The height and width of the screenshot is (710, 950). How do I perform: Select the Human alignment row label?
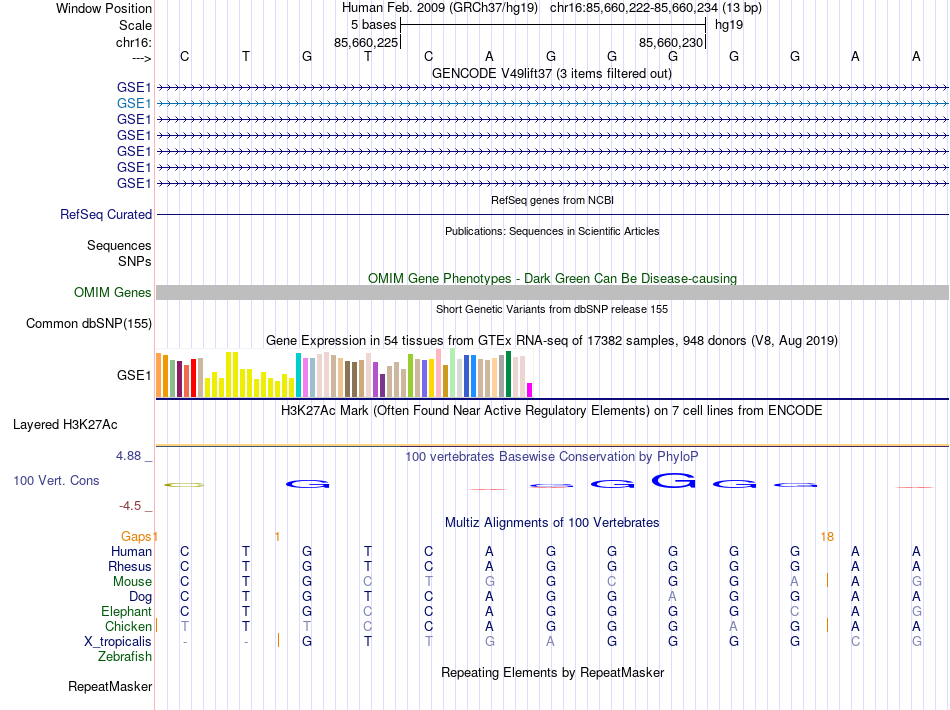tap(131, 551)
